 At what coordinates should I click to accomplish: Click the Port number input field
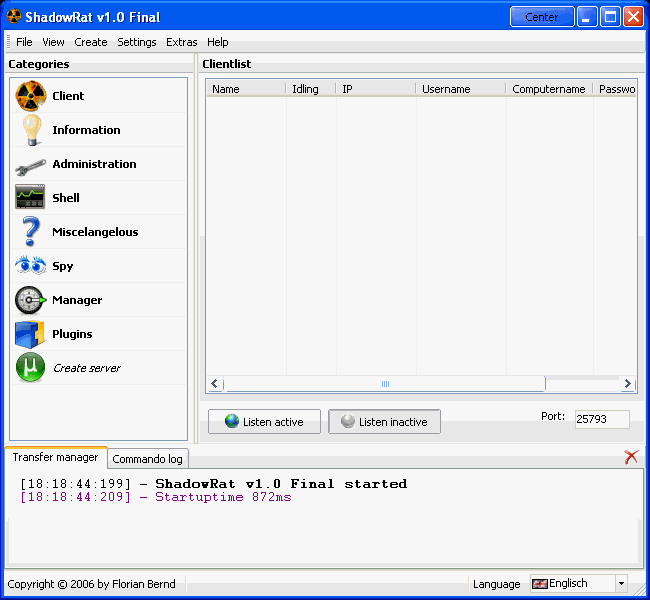click(x=601, y=420)
